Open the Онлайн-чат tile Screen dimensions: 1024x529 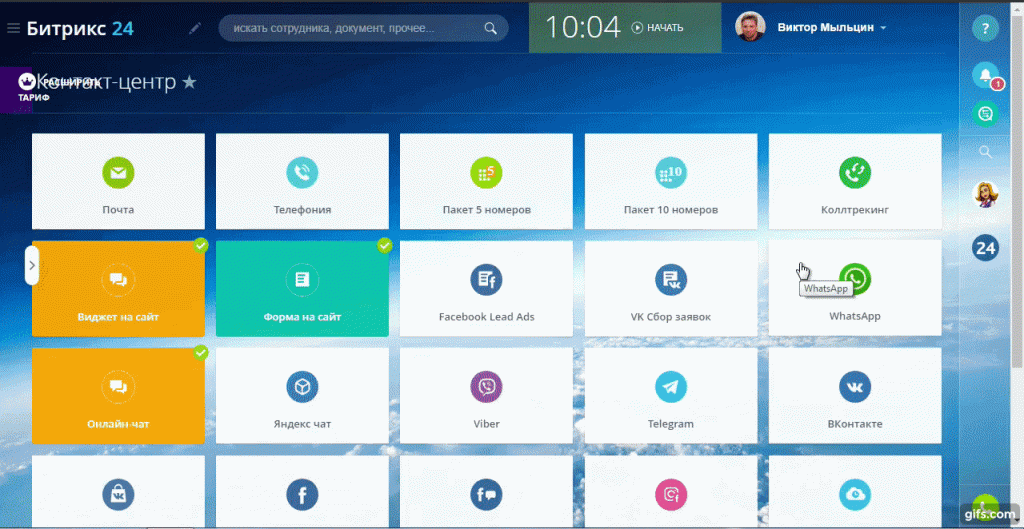click(118, 395)
